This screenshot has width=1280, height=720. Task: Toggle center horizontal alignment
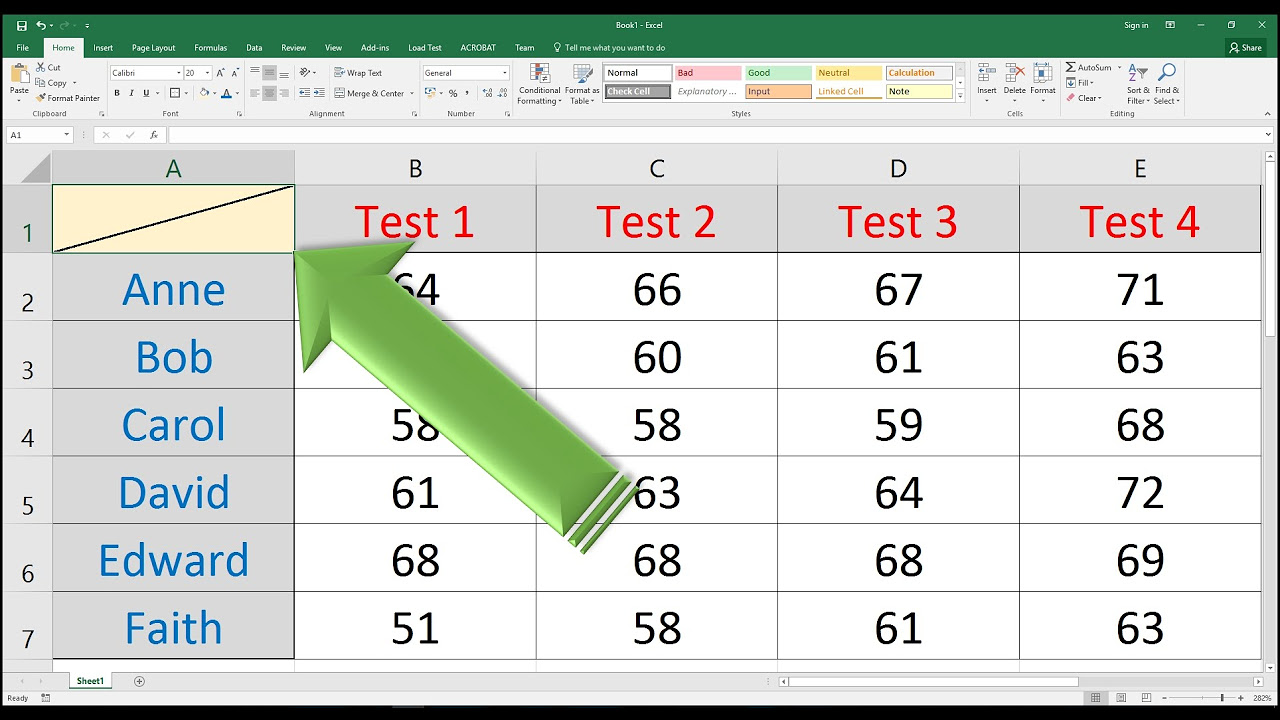click(x=269, y=93)
